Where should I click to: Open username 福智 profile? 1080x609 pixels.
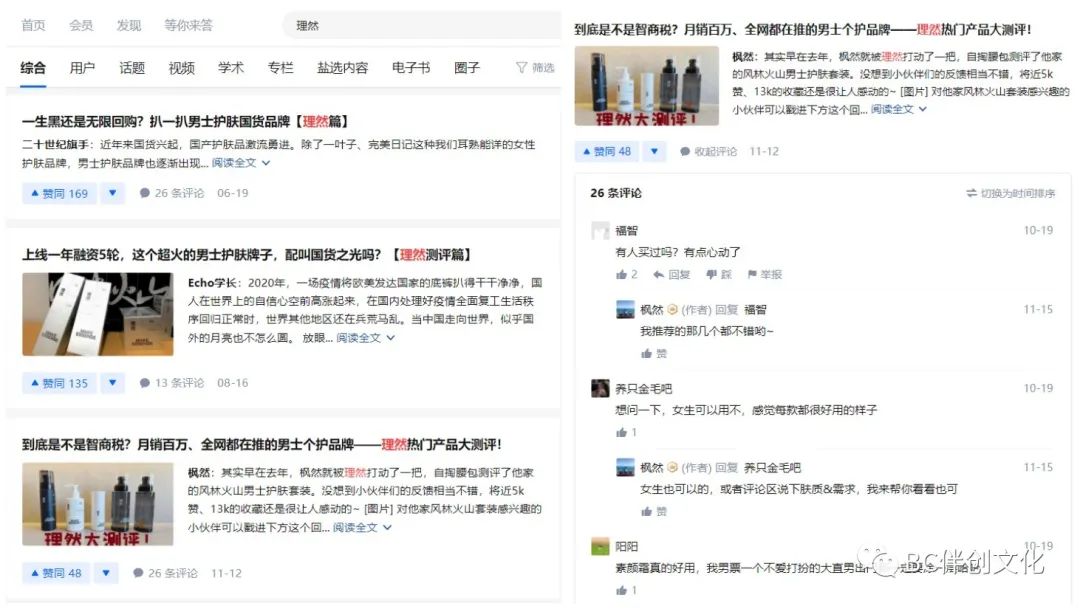coord(626,231)
